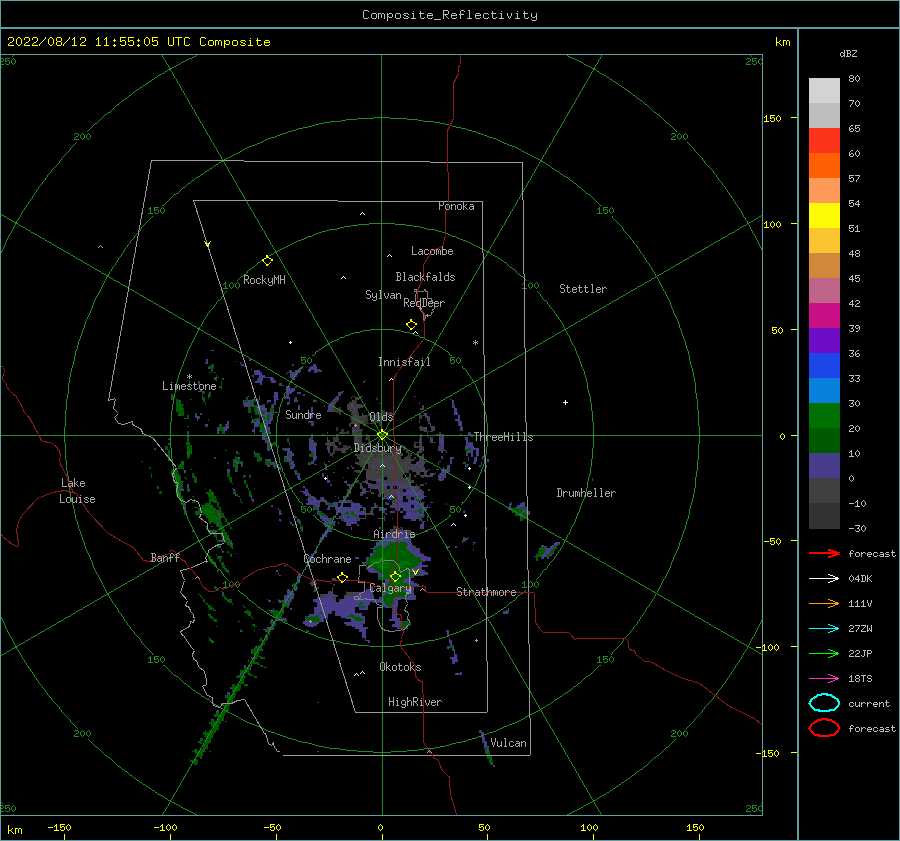Select the km unit label at top right
Viewport: 900px width, 841px height.
click(x=782, y=42)
